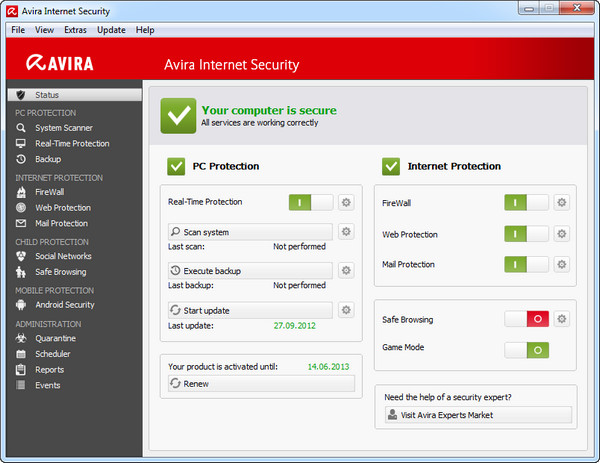Open the Scheduler in the sidebar

(x=53, y=354)
